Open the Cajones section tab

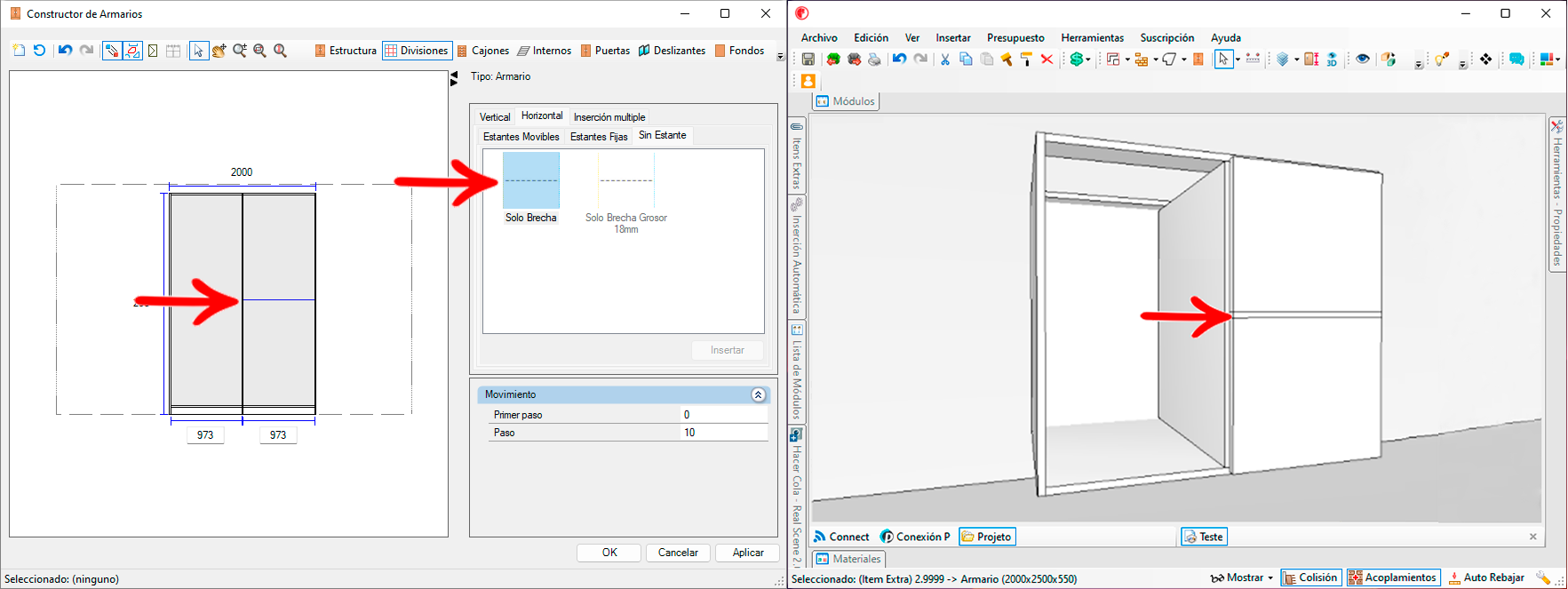(482, 51)
